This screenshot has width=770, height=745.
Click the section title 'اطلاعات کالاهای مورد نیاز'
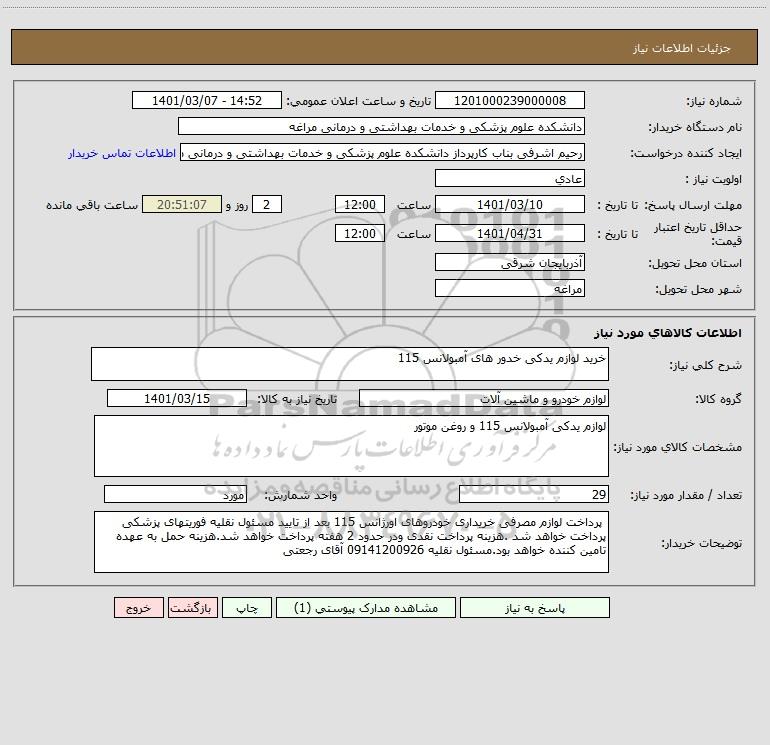[x=668, y=333]
